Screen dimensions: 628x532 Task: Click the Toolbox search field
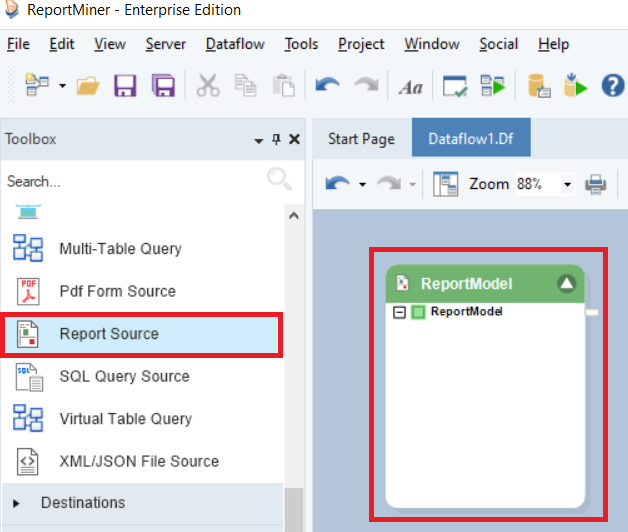(130, 181)
